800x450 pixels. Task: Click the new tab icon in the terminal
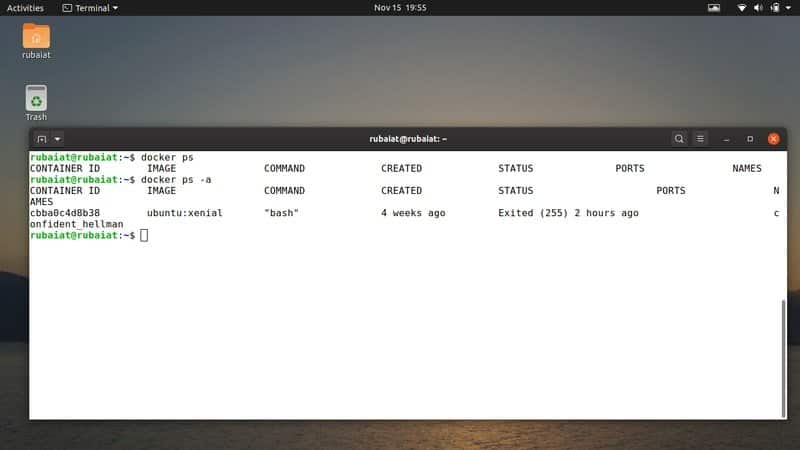pos(42,139)
